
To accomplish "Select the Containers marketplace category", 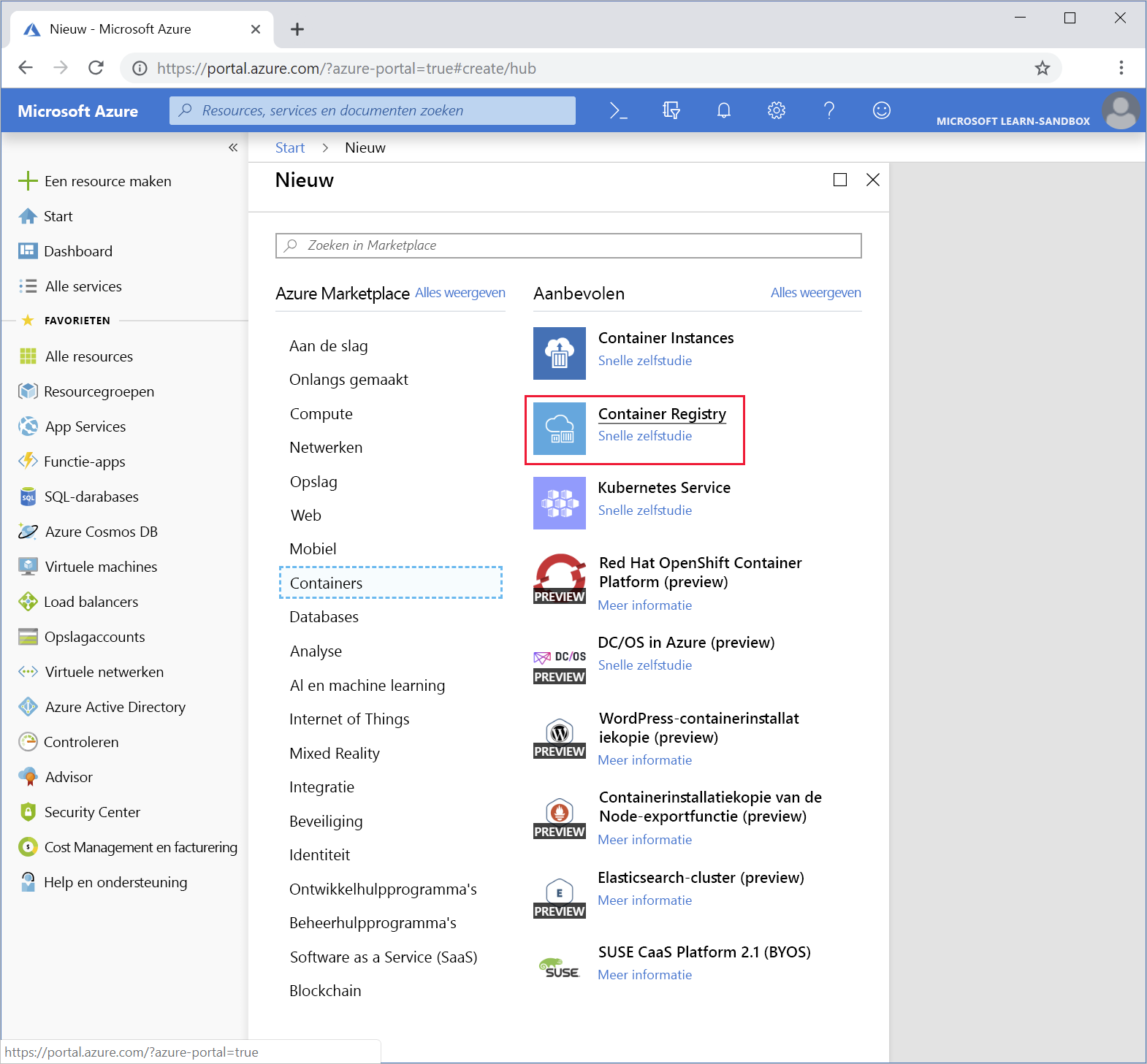I will coord(391,583).
